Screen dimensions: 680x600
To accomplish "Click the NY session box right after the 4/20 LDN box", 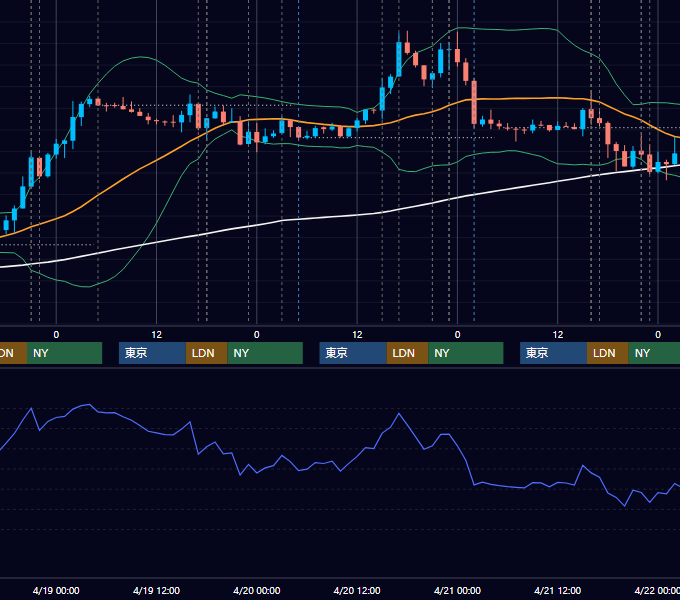I will point(466,353).
